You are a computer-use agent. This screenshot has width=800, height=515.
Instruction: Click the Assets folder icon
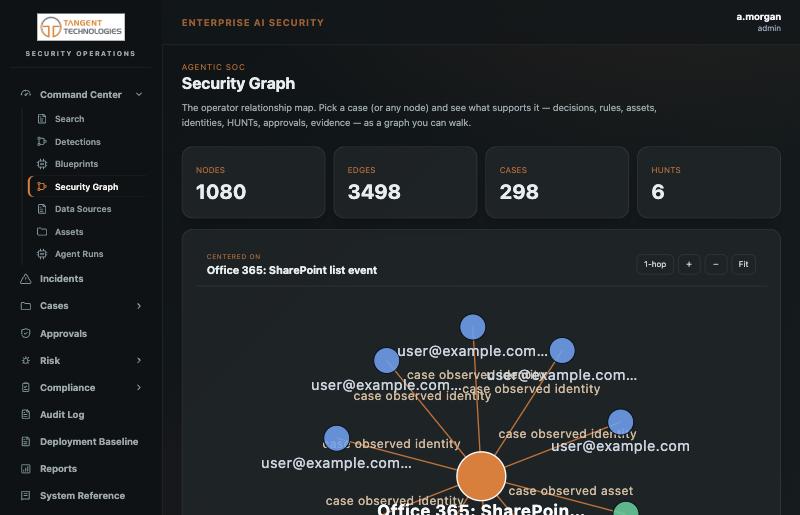point(42,232)
